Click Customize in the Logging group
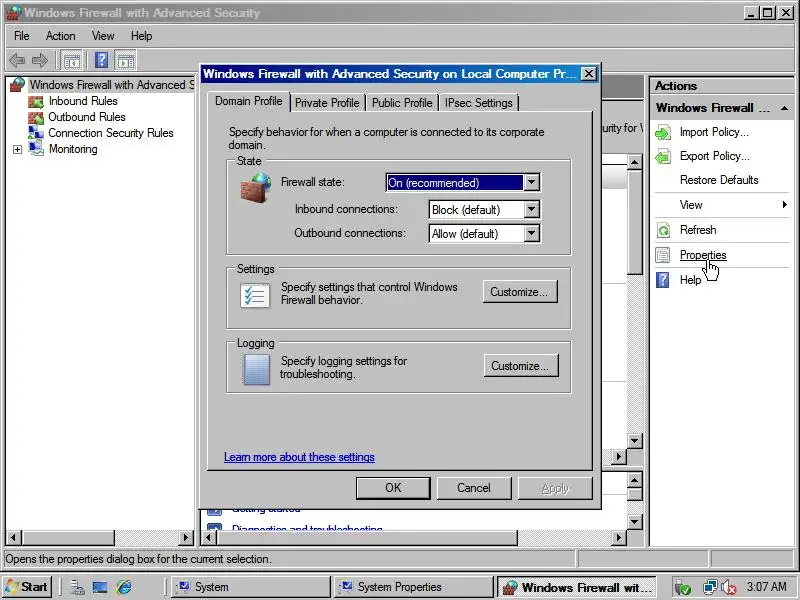The height and width of the screenshot is (600, 800). pos(521,365)
